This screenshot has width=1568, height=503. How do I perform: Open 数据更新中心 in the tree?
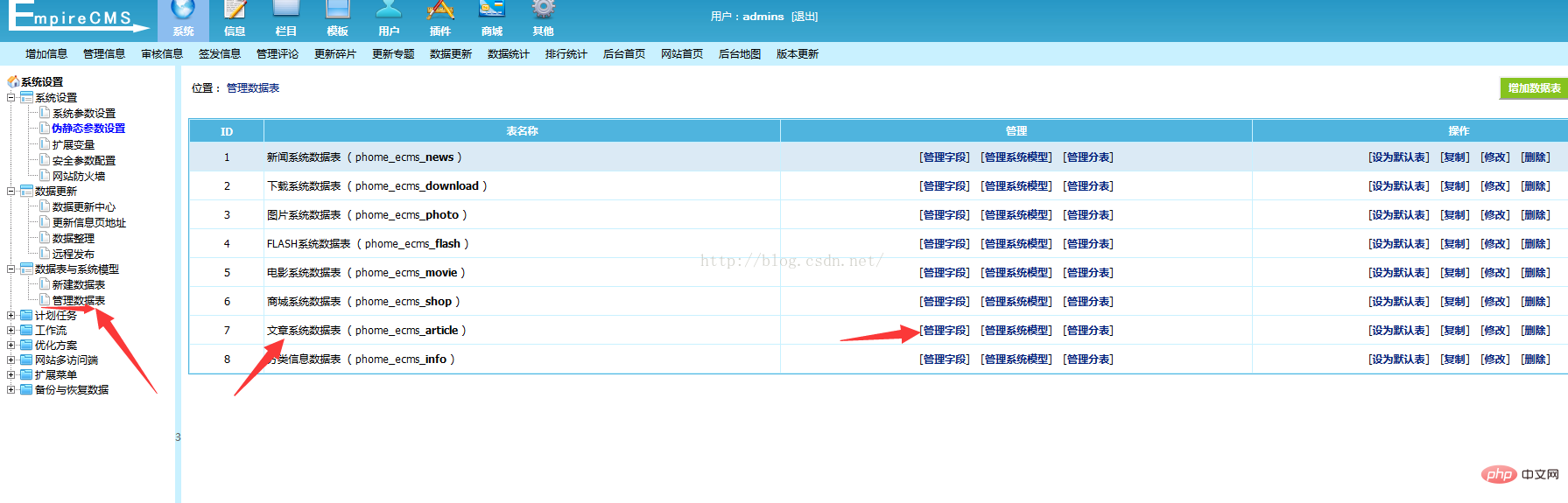83,206
